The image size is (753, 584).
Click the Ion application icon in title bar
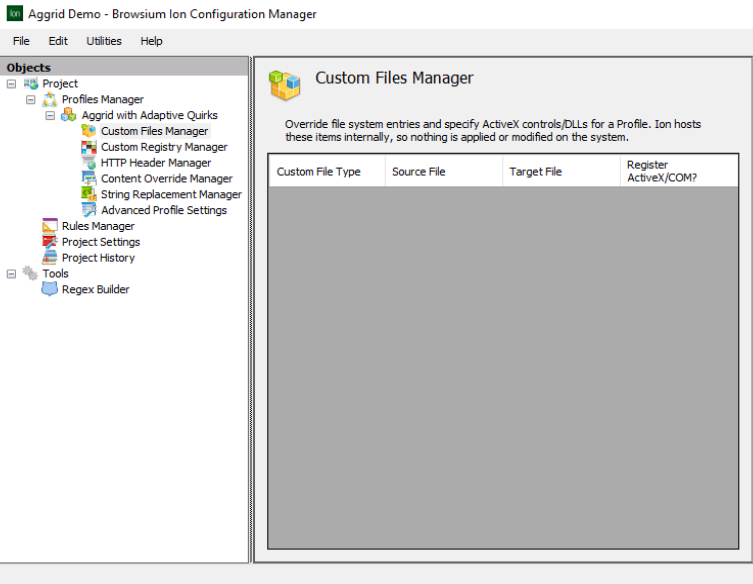pyautogui.click(x=14, y=13)
